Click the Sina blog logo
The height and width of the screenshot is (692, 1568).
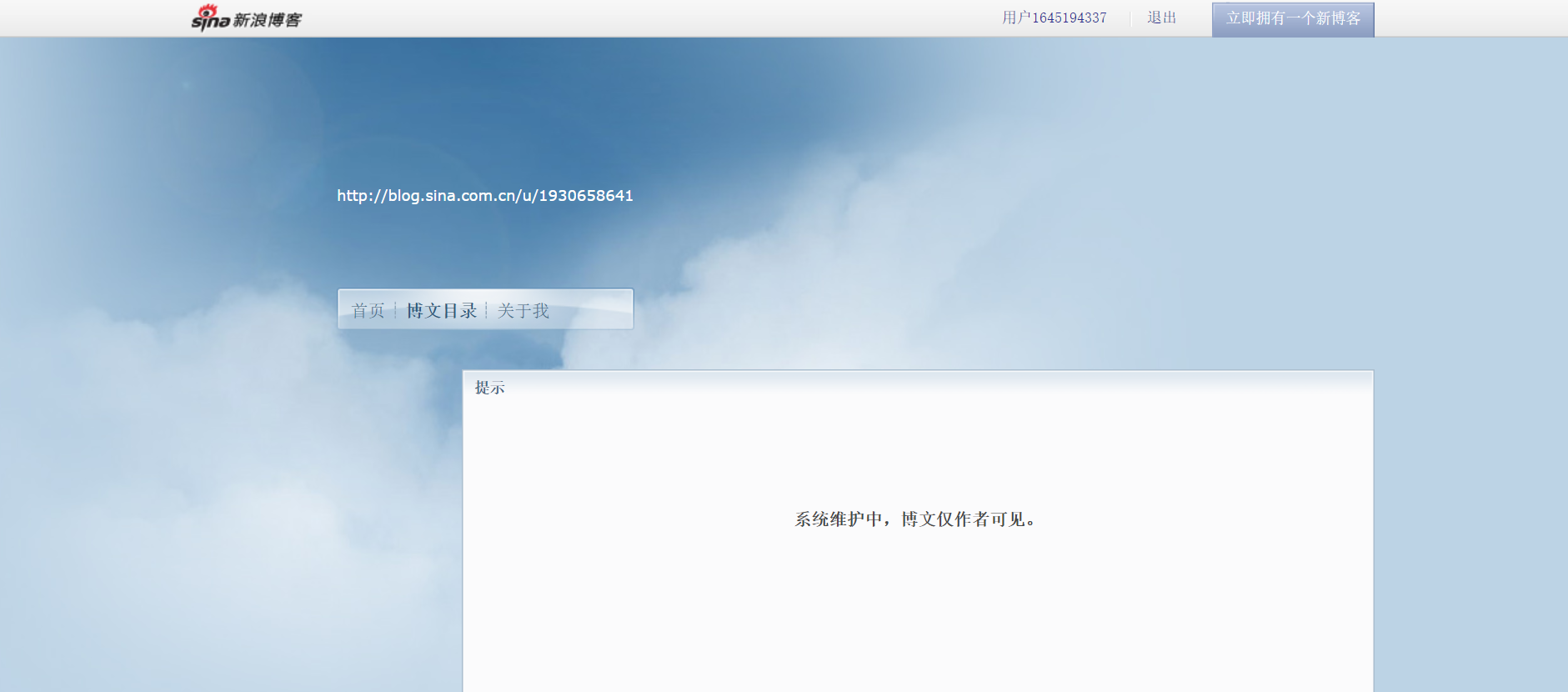pos(247,18)
